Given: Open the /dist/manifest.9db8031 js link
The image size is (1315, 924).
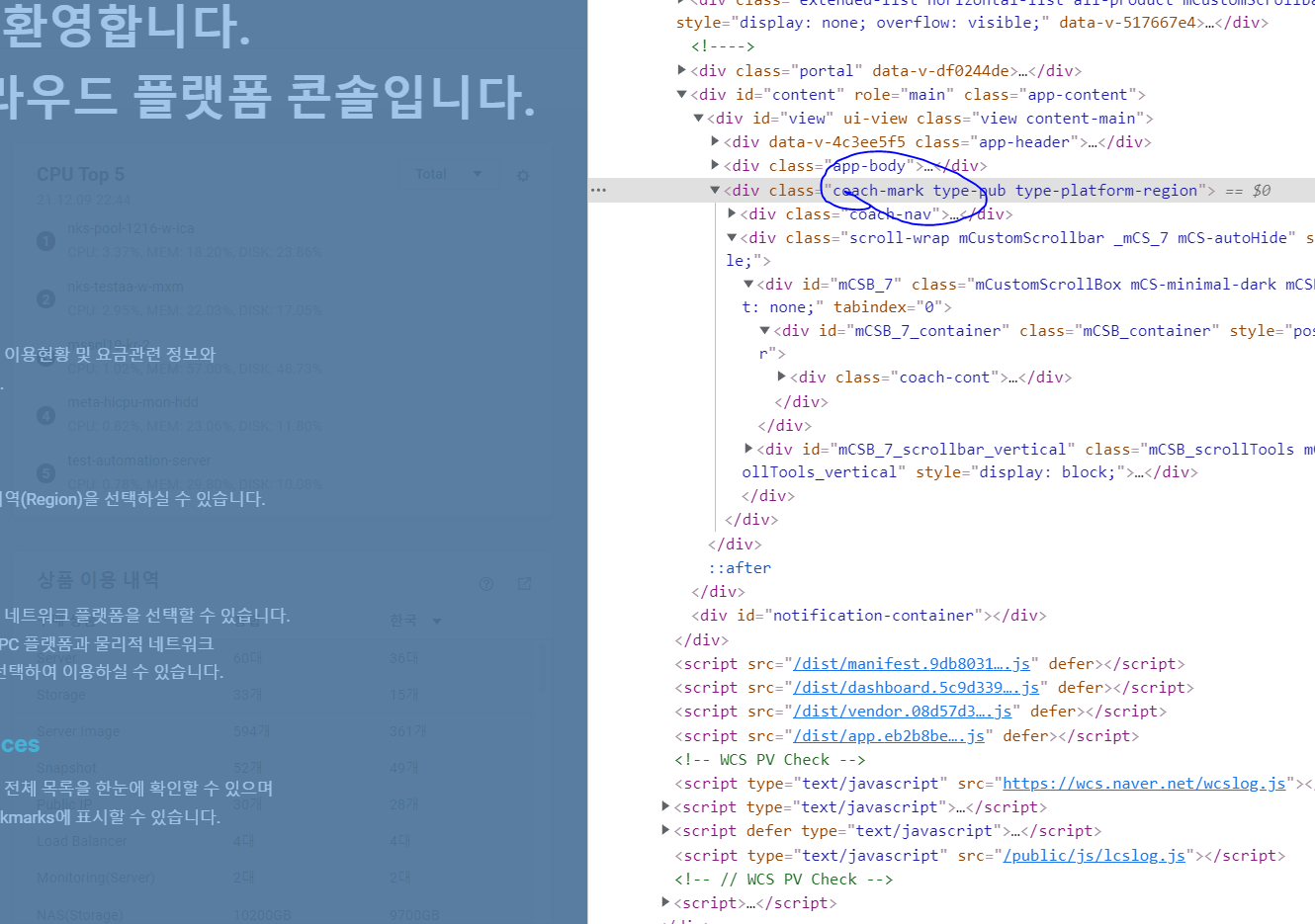Looking at the screenshot, I should pos(912,663).
